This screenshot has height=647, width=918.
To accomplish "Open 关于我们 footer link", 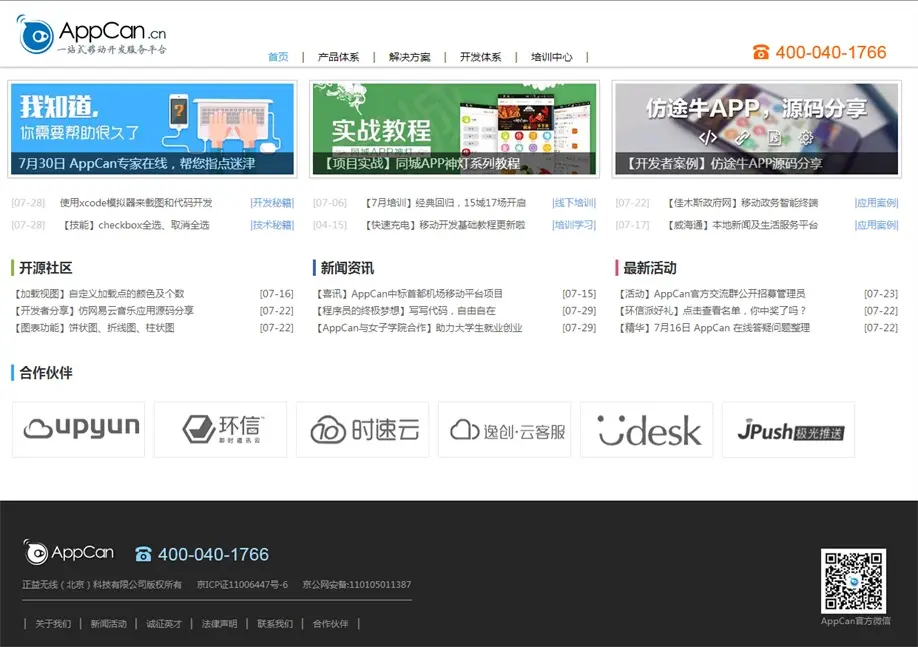I will (53, 624).
